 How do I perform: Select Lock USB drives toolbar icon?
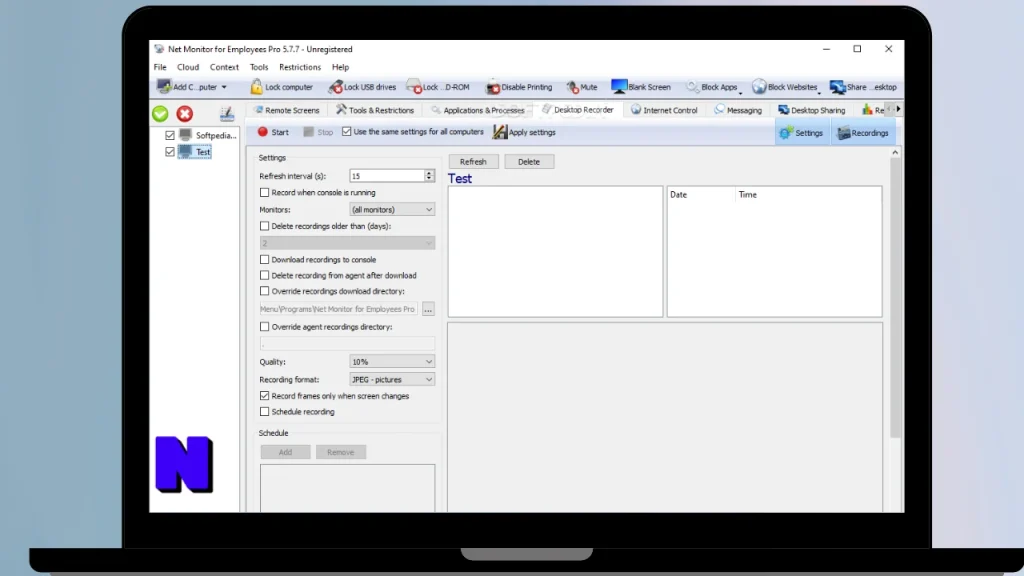[x=336, y=87]
